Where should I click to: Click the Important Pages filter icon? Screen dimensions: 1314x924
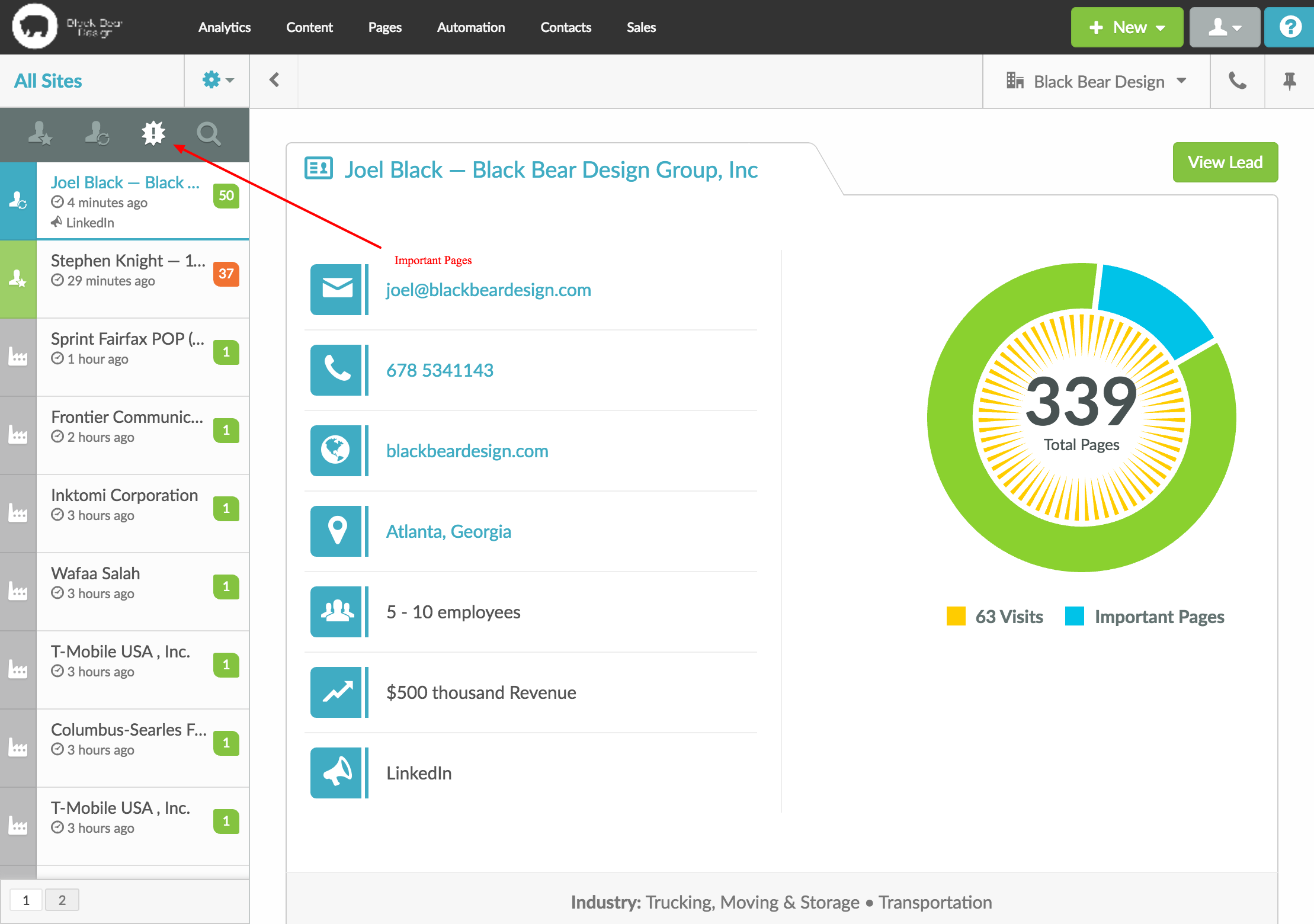coord(153,133)
